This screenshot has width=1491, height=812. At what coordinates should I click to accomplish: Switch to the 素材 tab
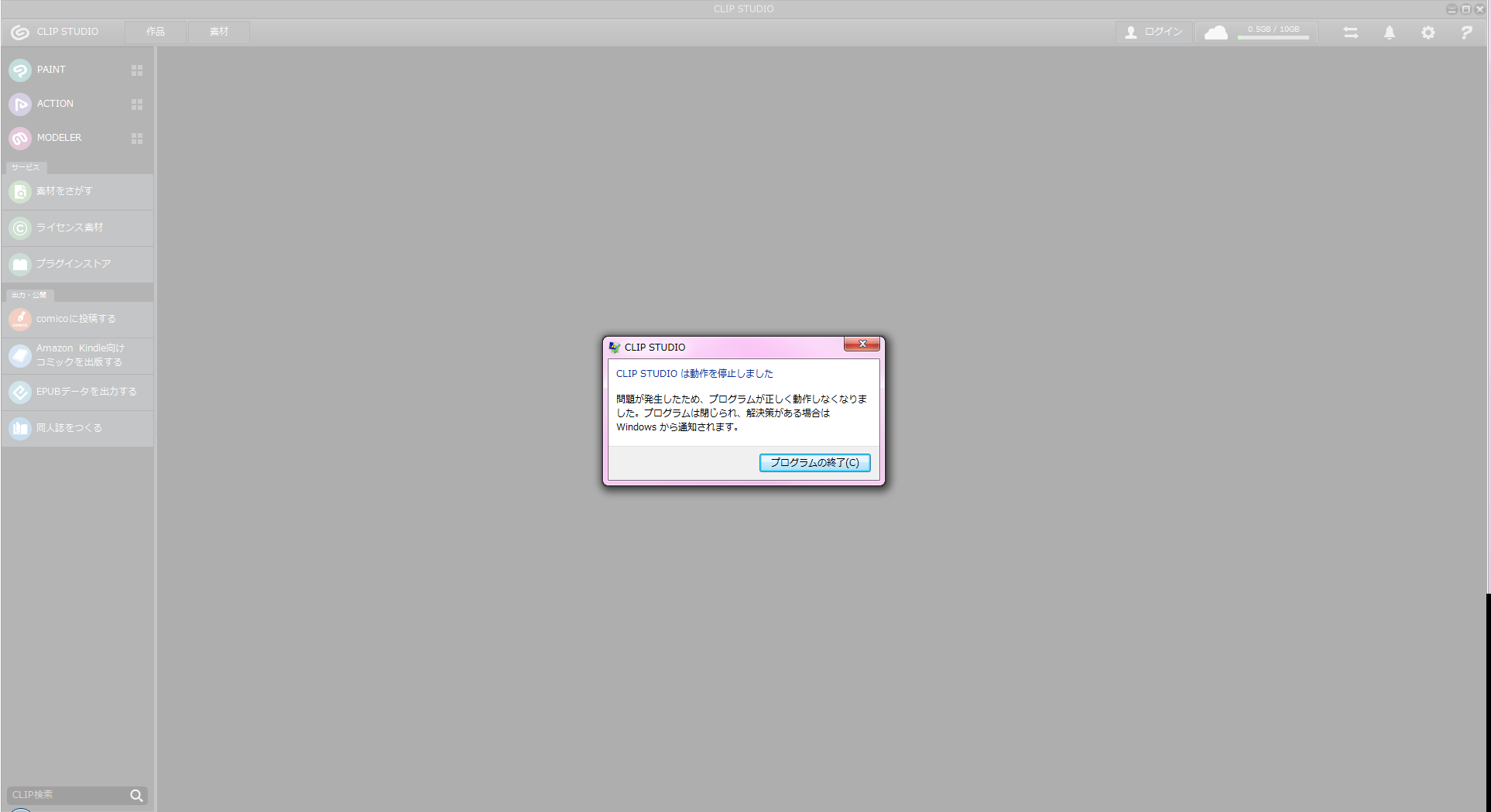coord(219,32)
